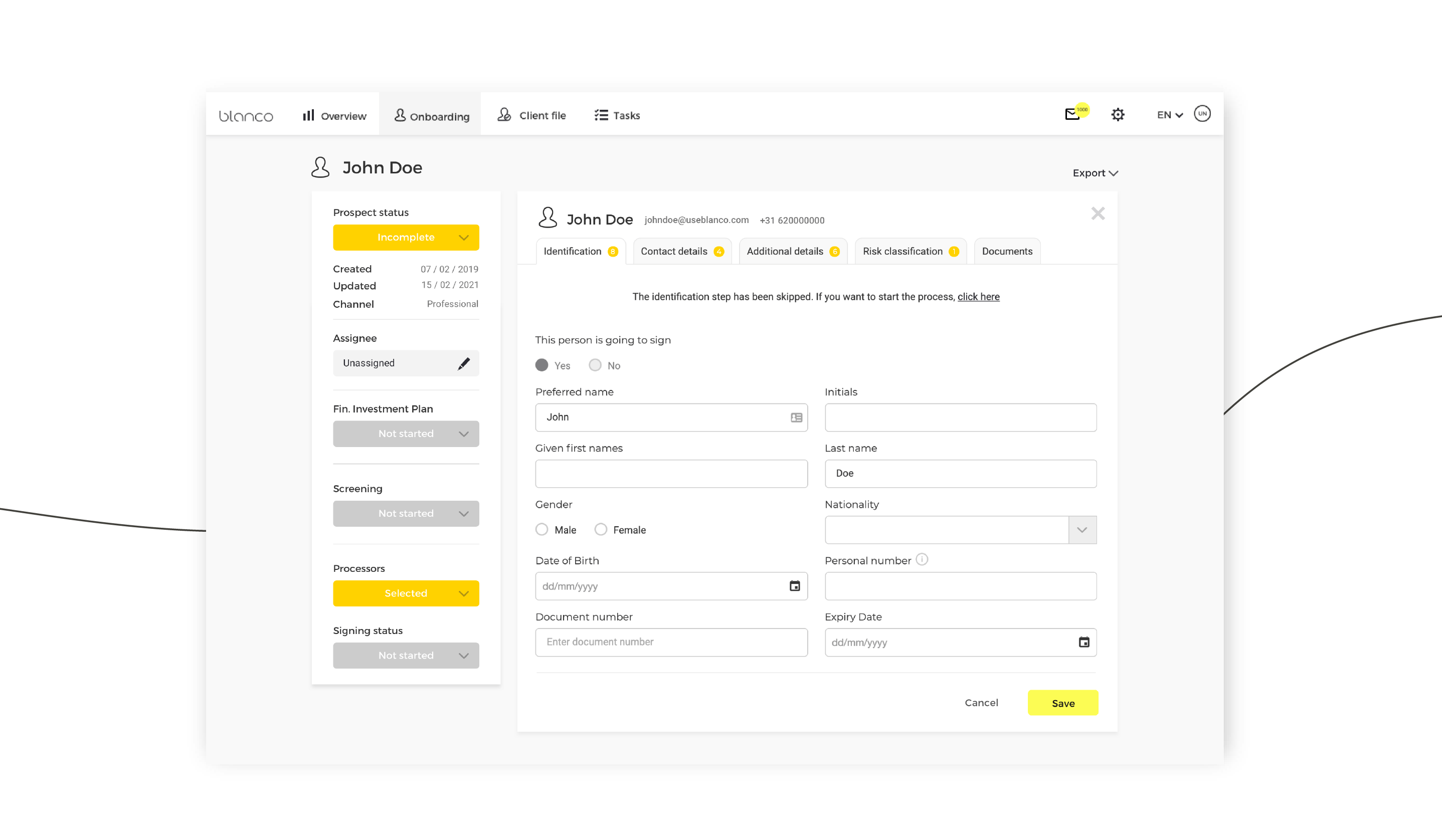Edit assignee with the pencil icon
1442x840 pixels.
tap(463, 363)
